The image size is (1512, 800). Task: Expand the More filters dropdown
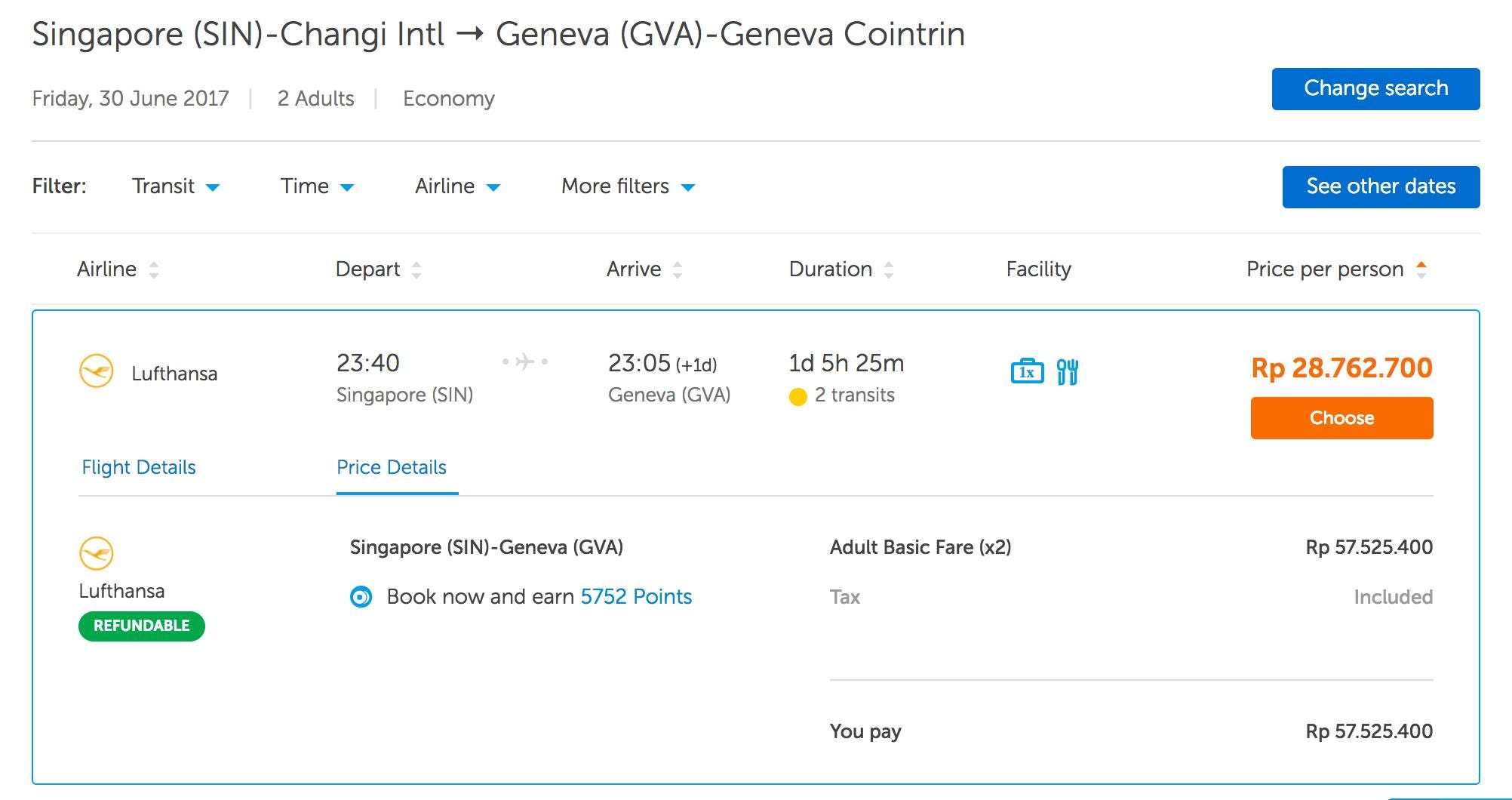(x=628, y=186)
